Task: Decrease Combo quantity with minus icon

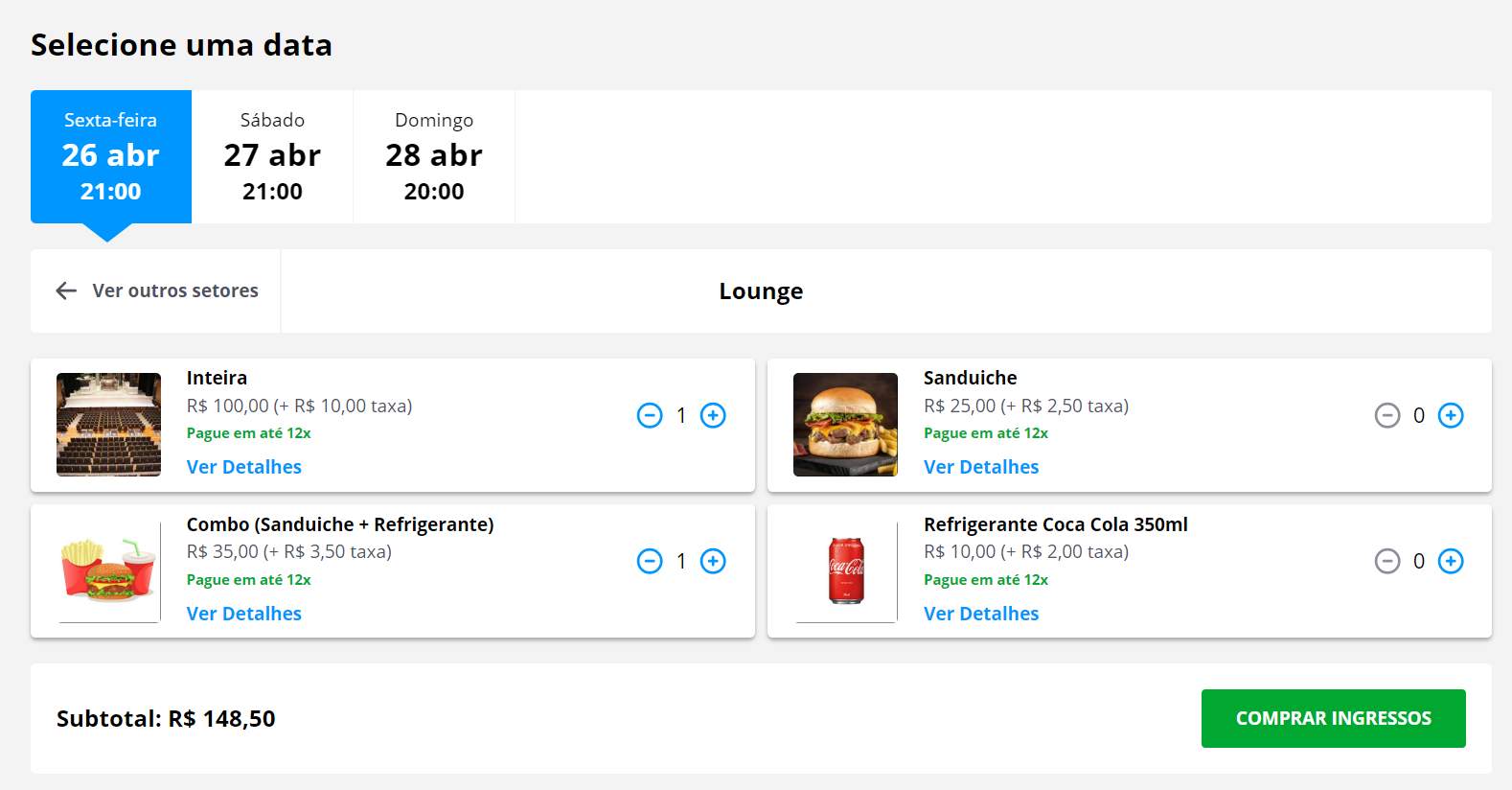Action: click(x=650, y=561)
